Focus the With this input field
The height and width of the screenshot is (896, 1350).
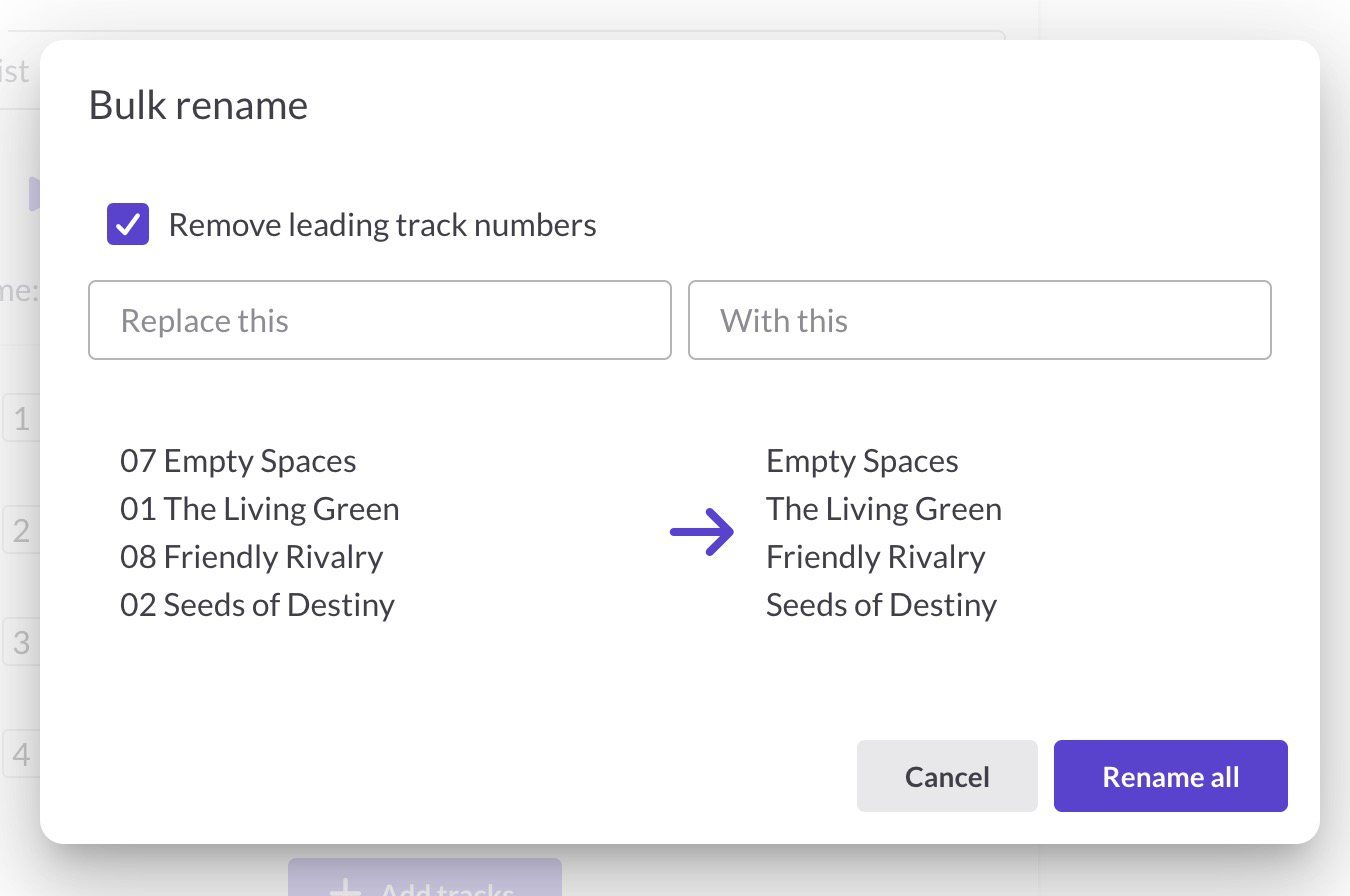pyautogui.click(x=980, y=320)
